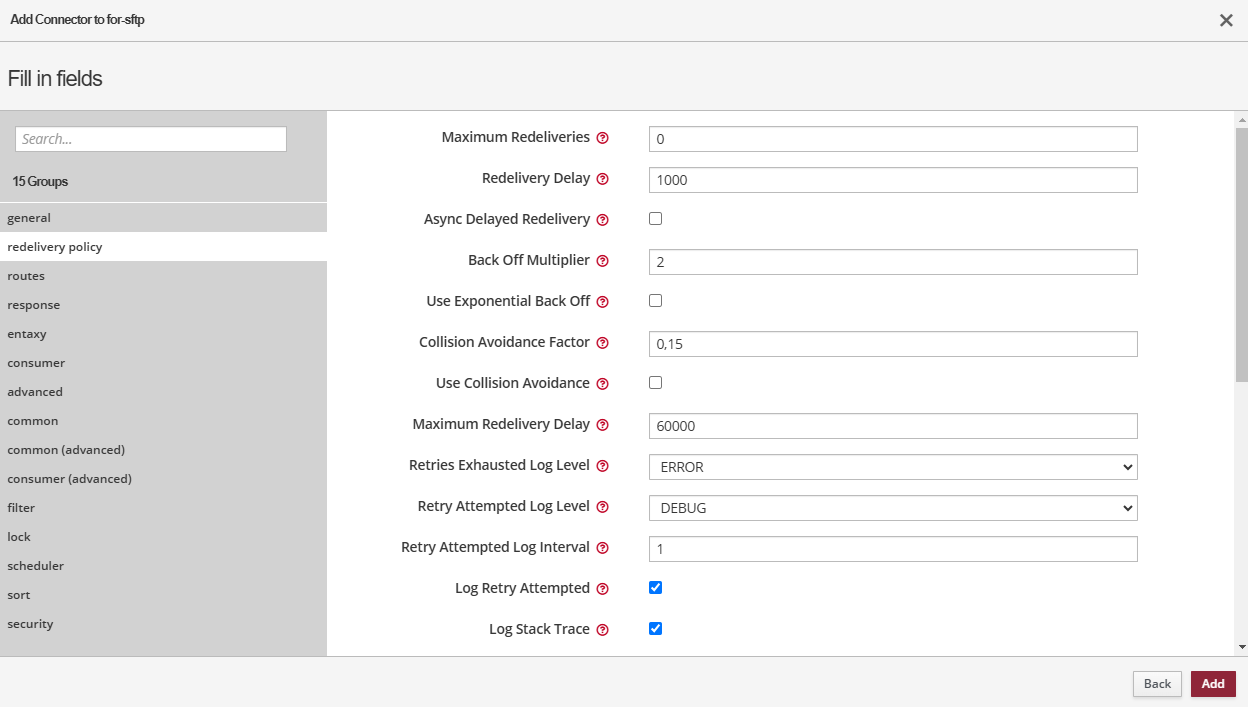This screenshot has height=707, width=1248.
Task: Enable Async Delayed Redelivery checkbox
Action: coord(656,219)
